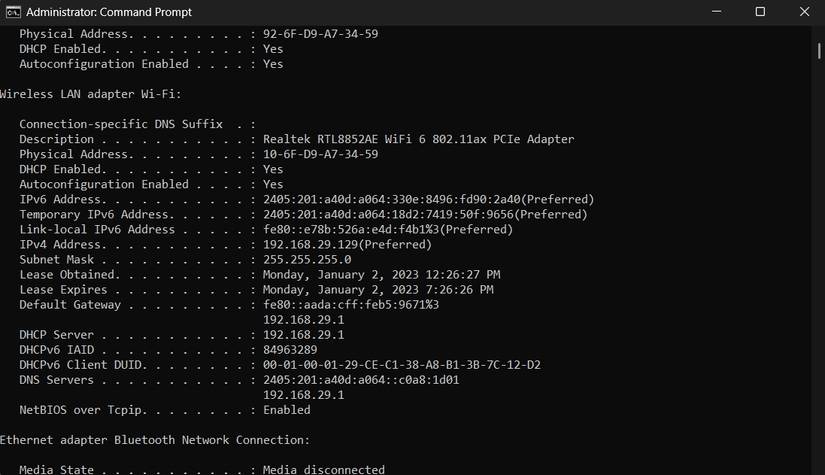Minimize the Command Prompt window

717,12
